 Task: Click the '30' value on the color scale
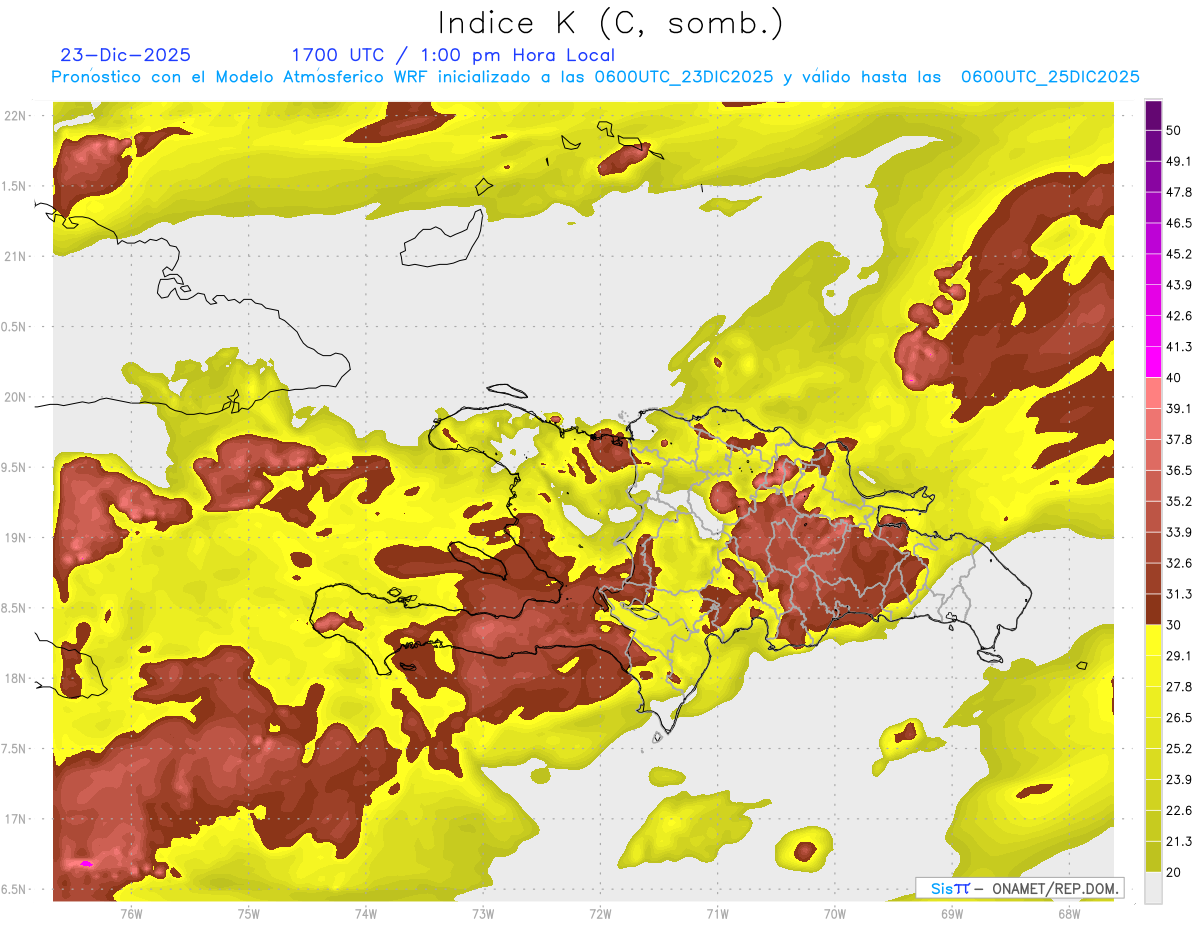point(1175,625)
